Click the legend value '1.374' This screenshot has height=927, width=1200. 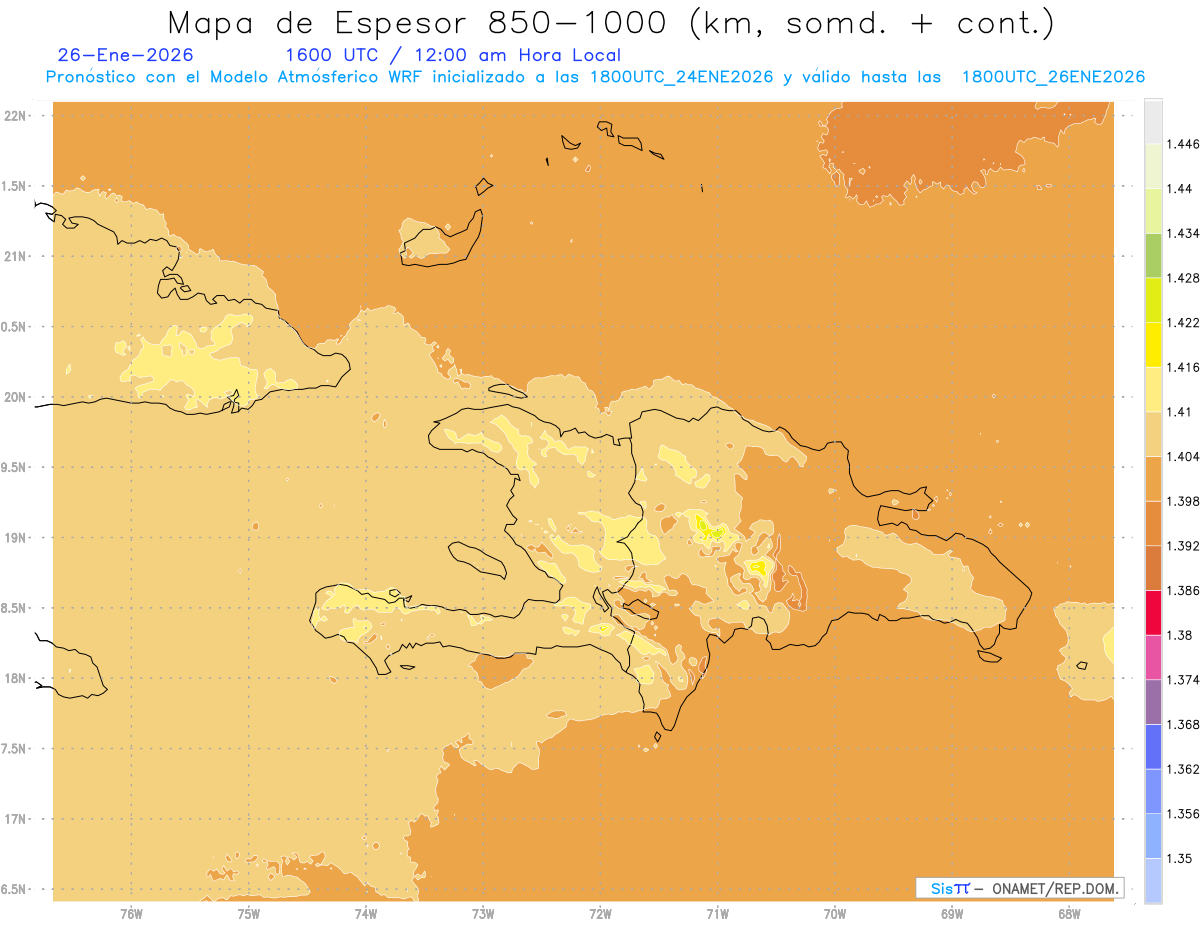coord(1182,679)
